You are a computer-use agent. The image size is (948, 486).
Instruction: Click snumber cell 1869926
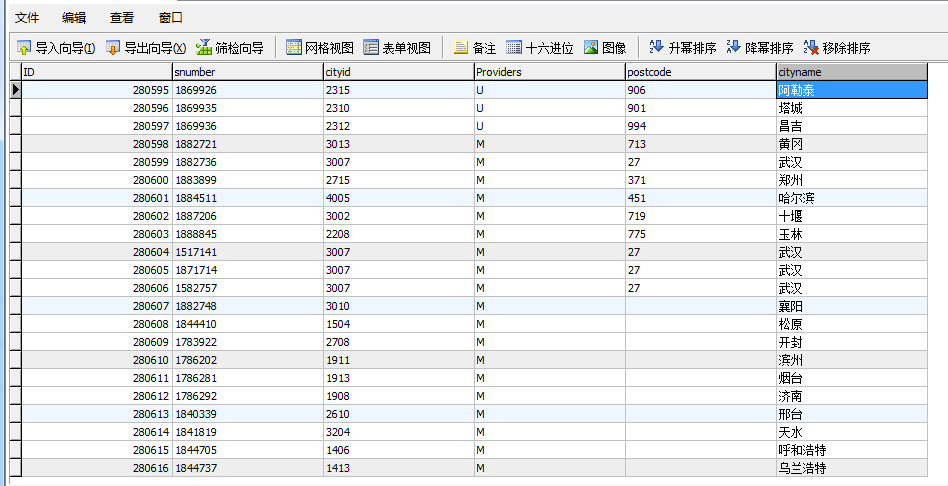pos(248,90)
